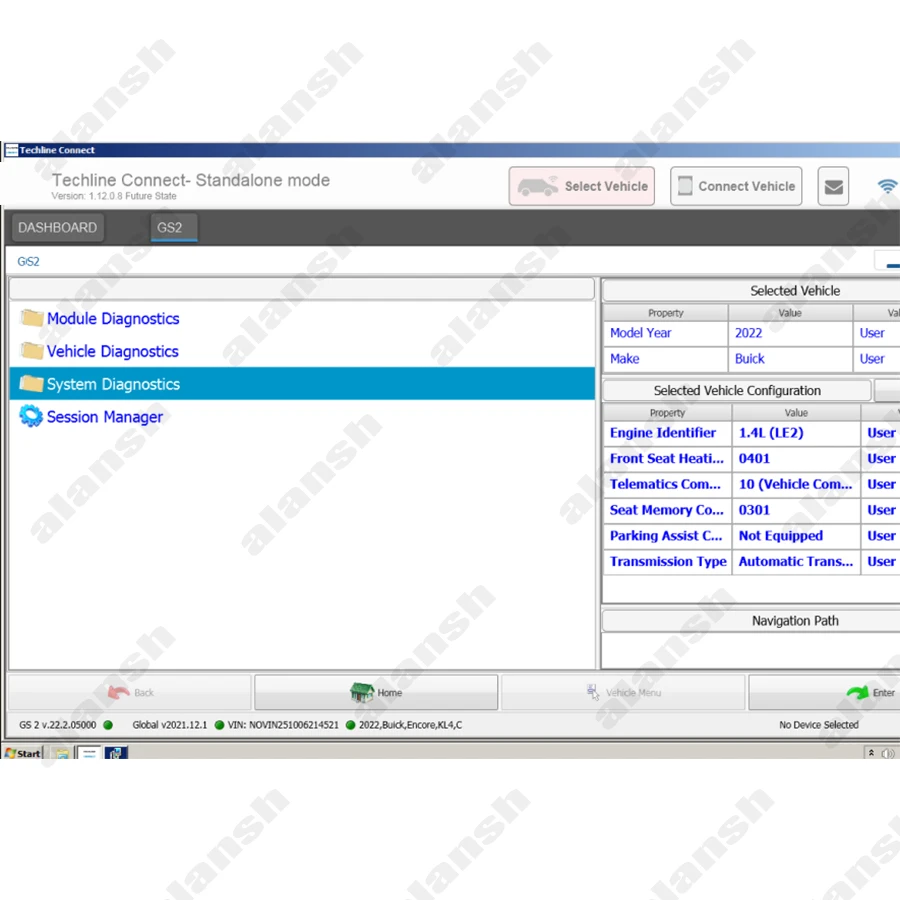Click the GS2 breadcrumb link
900x900 pixels.
point(28,262)
